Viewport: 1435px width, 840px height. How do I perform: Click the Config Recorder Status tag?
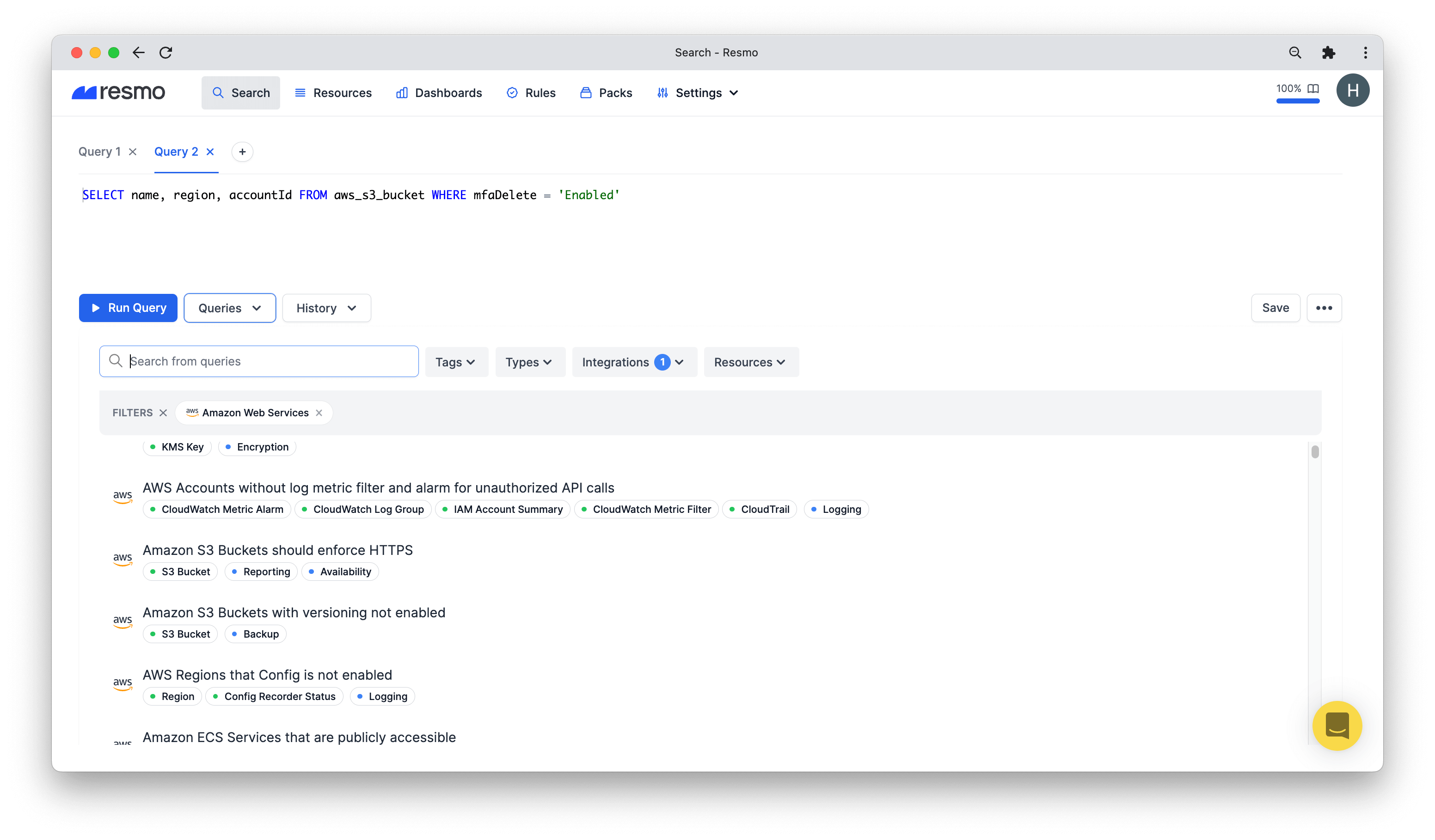coord(275,696)
